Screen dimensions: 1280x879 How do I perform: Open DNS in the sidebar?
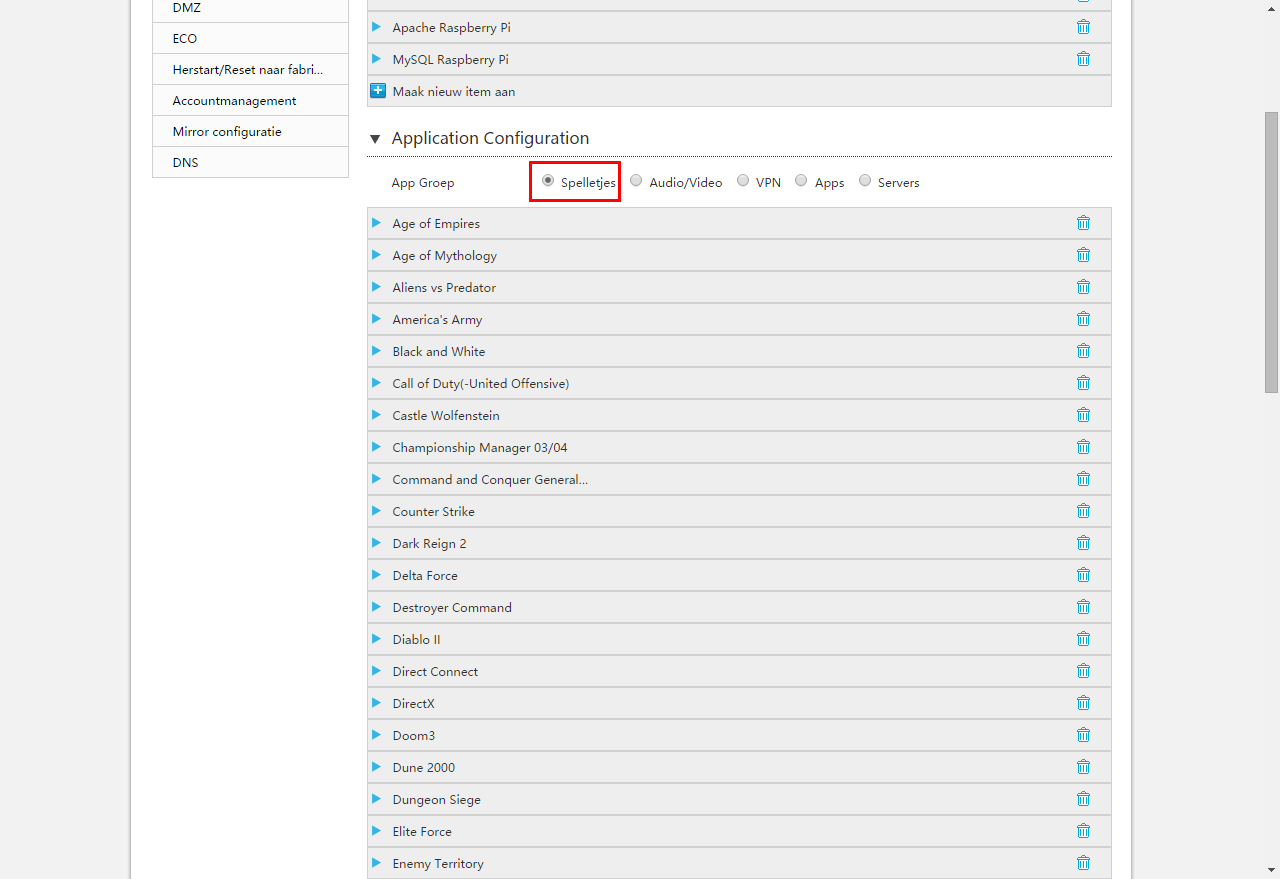[x=250, y=162]
